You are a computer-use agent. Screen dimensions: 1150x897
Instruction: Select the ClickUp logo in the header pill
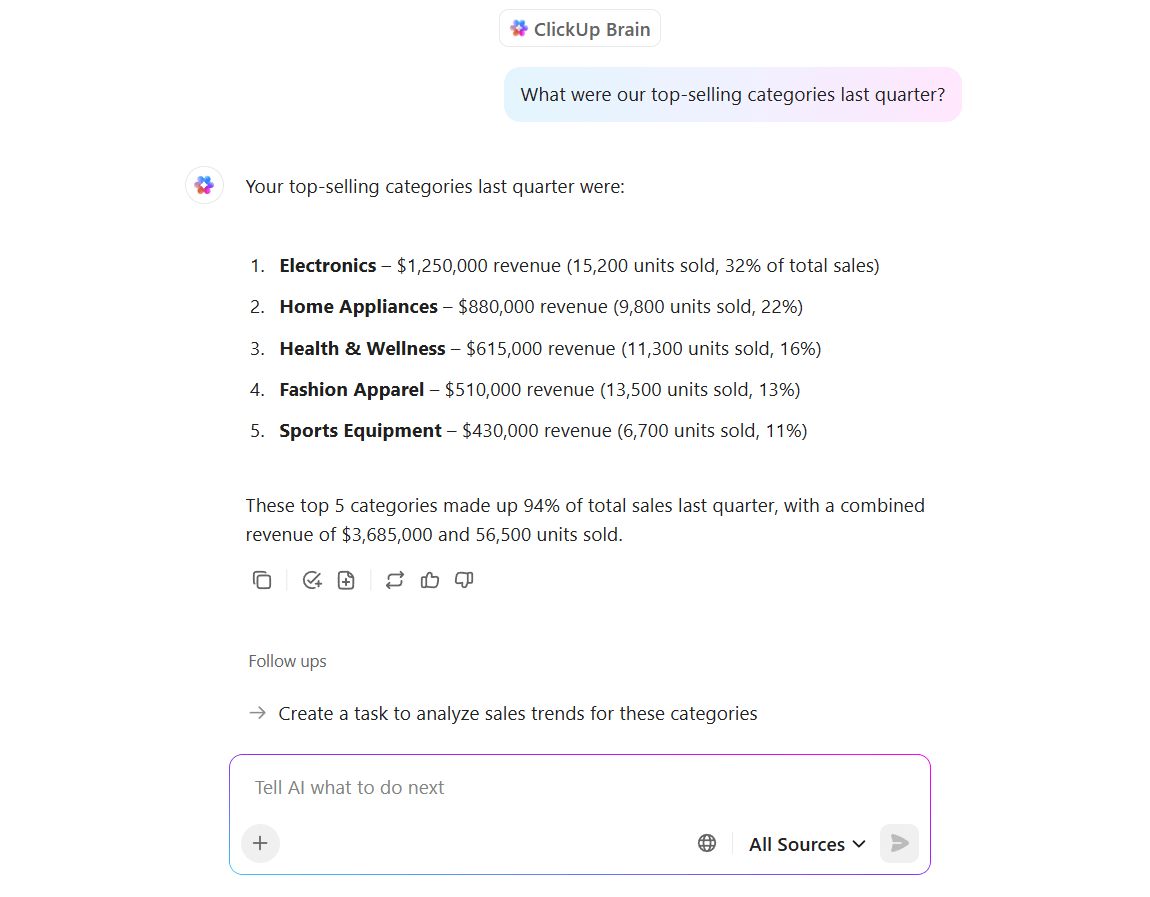point(519,28)
